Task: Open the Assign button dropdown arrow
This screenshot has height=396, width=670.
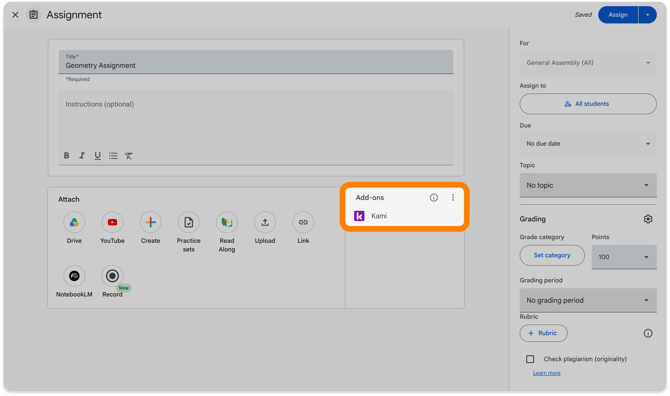Action: (647, 15)
